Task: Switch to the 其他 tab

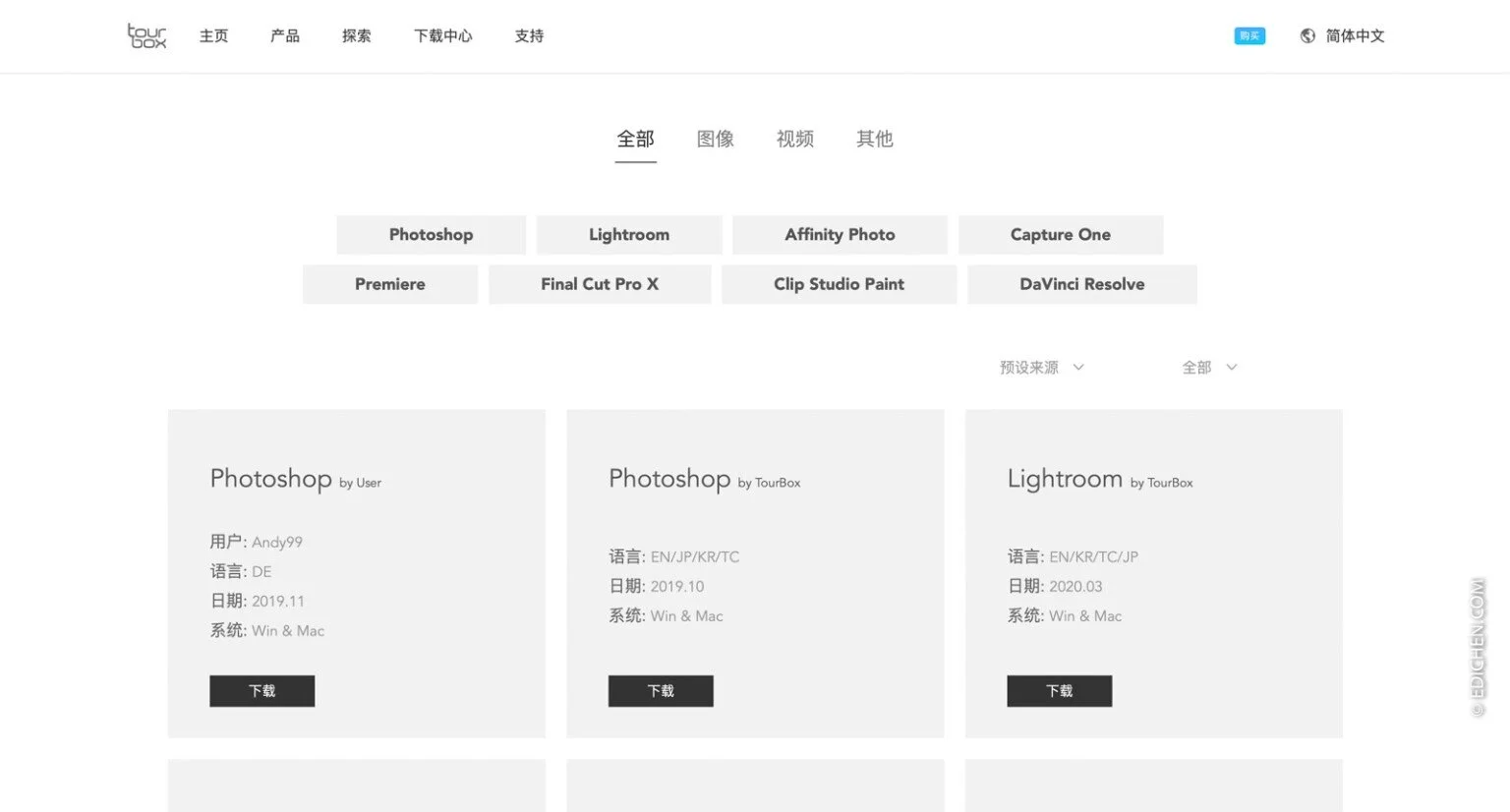Action: [x=875, y=140]
